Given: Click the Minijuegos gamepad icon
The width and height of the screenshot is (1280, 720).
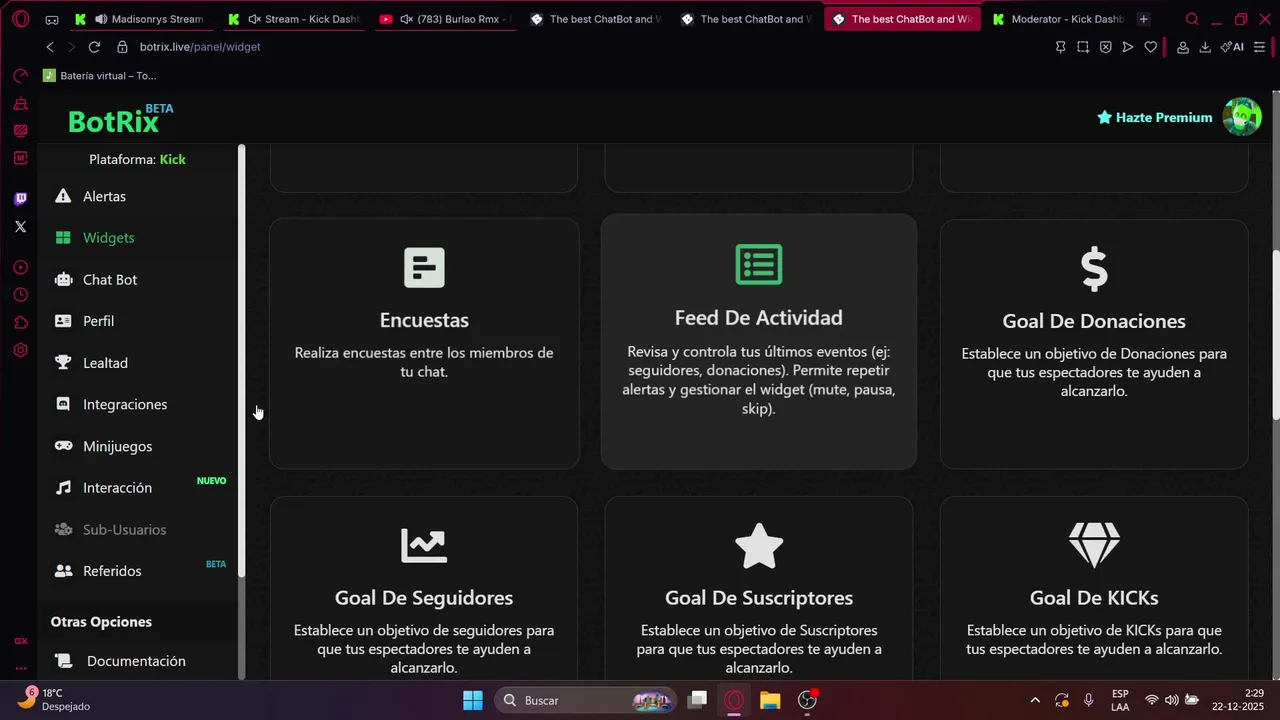Looking at the screenshot, I should [x=63, y=446].
